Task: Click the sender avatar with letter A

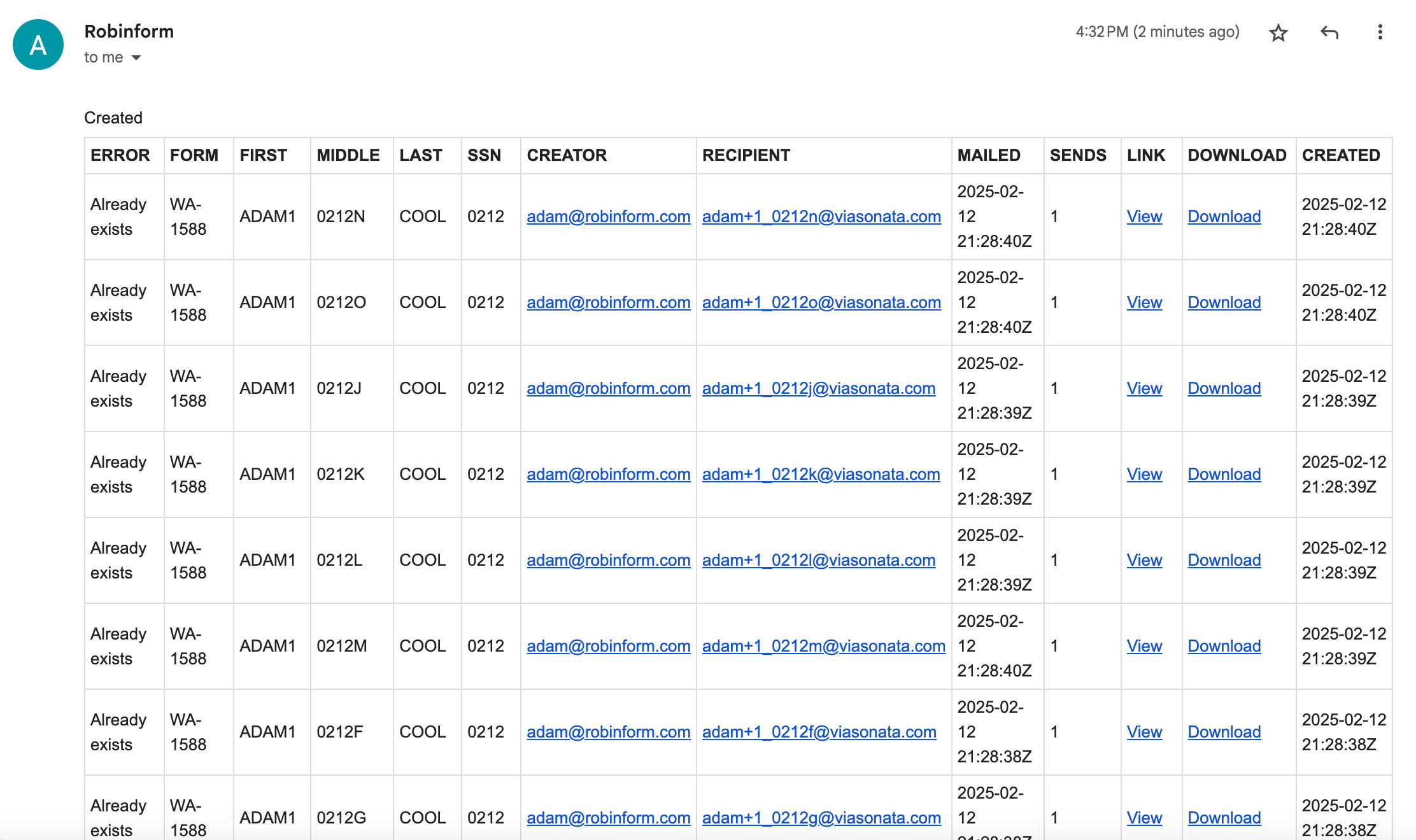Action: pyautogui.click(x=38, y=45)
